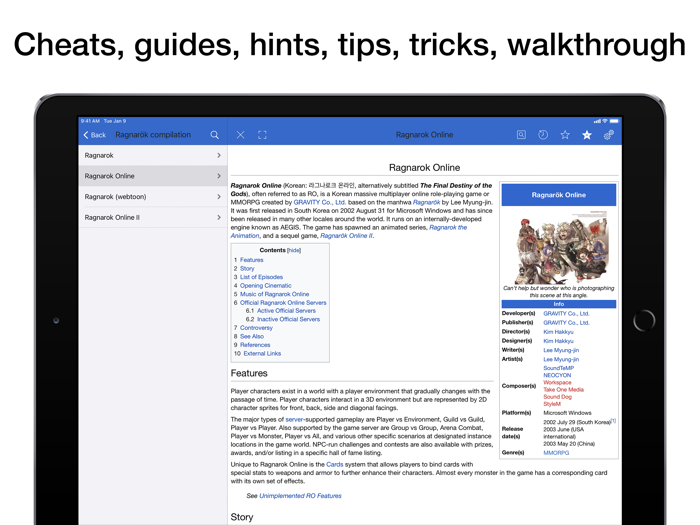Open Ragnarok the Animation link

click(x=448, y=227)
